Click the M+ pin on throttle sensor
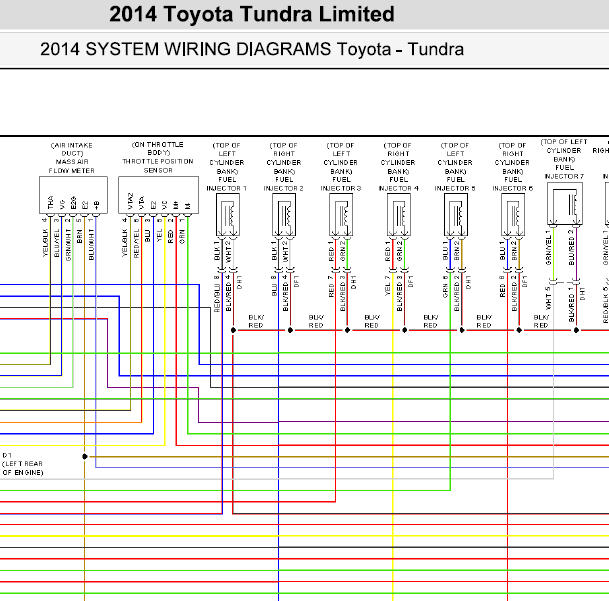This screenshot has height=601, width=609. (x=176, y=205)
